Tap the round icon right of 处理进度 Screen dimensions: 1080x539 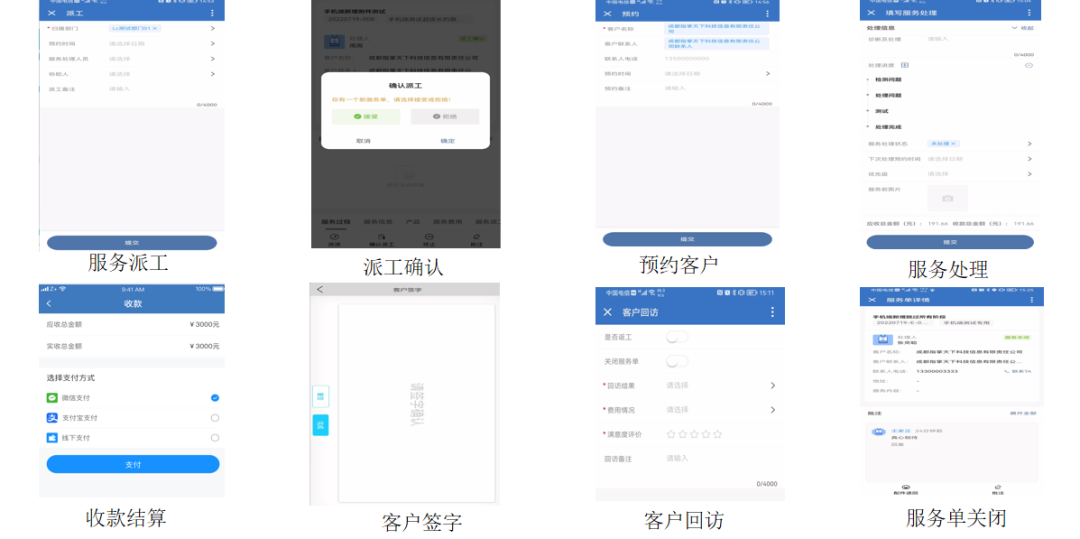coord(1029,65)
